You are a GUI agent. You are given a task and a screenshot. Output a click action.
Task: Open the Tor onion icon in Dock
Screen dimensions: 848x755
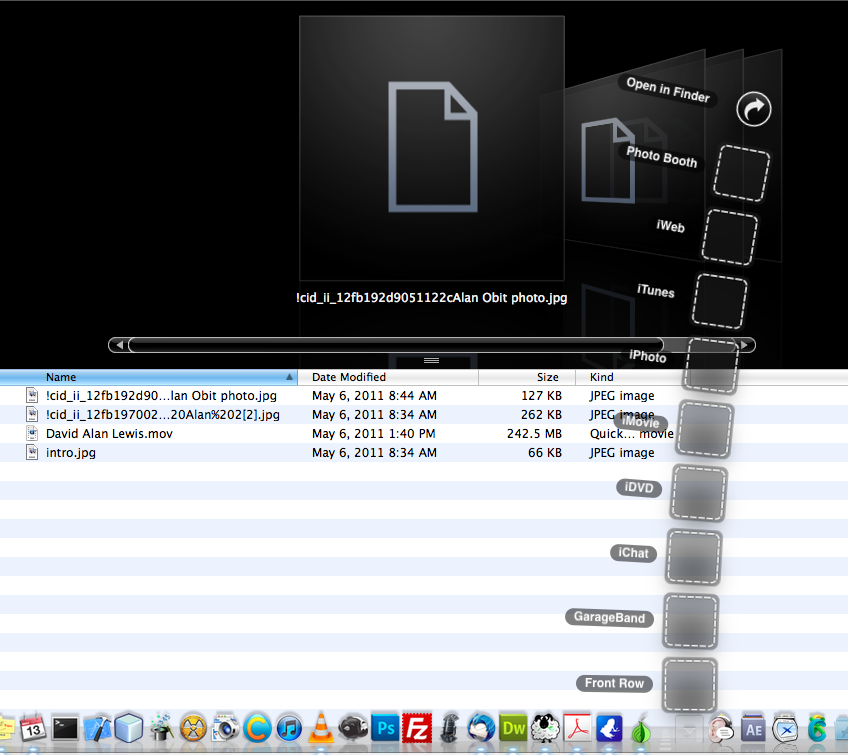pyautogui.click(x=641, y=729)
